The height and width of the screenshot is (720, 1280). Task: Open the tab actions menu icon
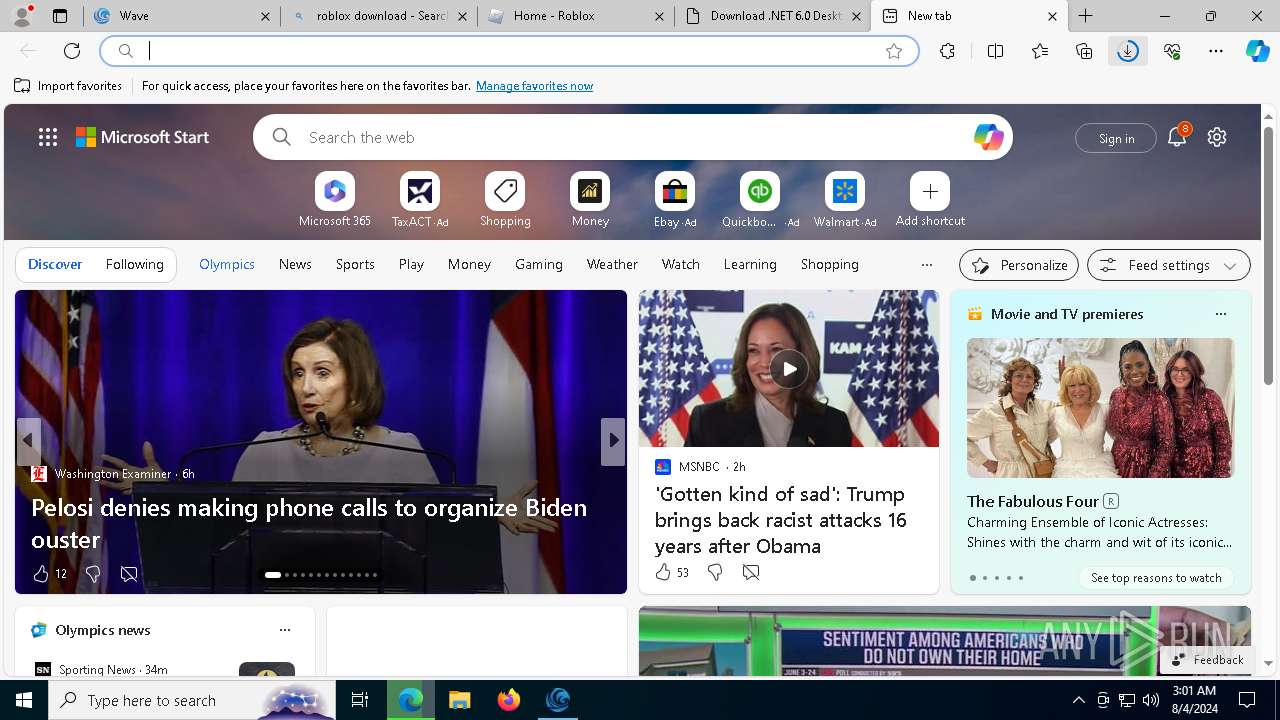pyautogui.click(x=60, y=16)
